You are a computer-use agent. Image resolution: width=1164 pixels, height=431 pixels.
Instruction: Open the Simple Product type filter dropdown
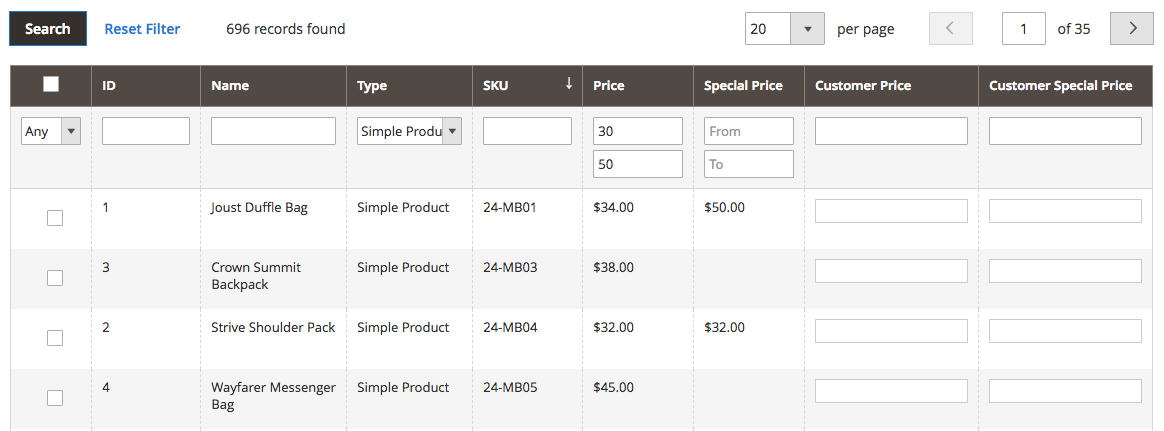pyautogui.click(x=409, y=131)
